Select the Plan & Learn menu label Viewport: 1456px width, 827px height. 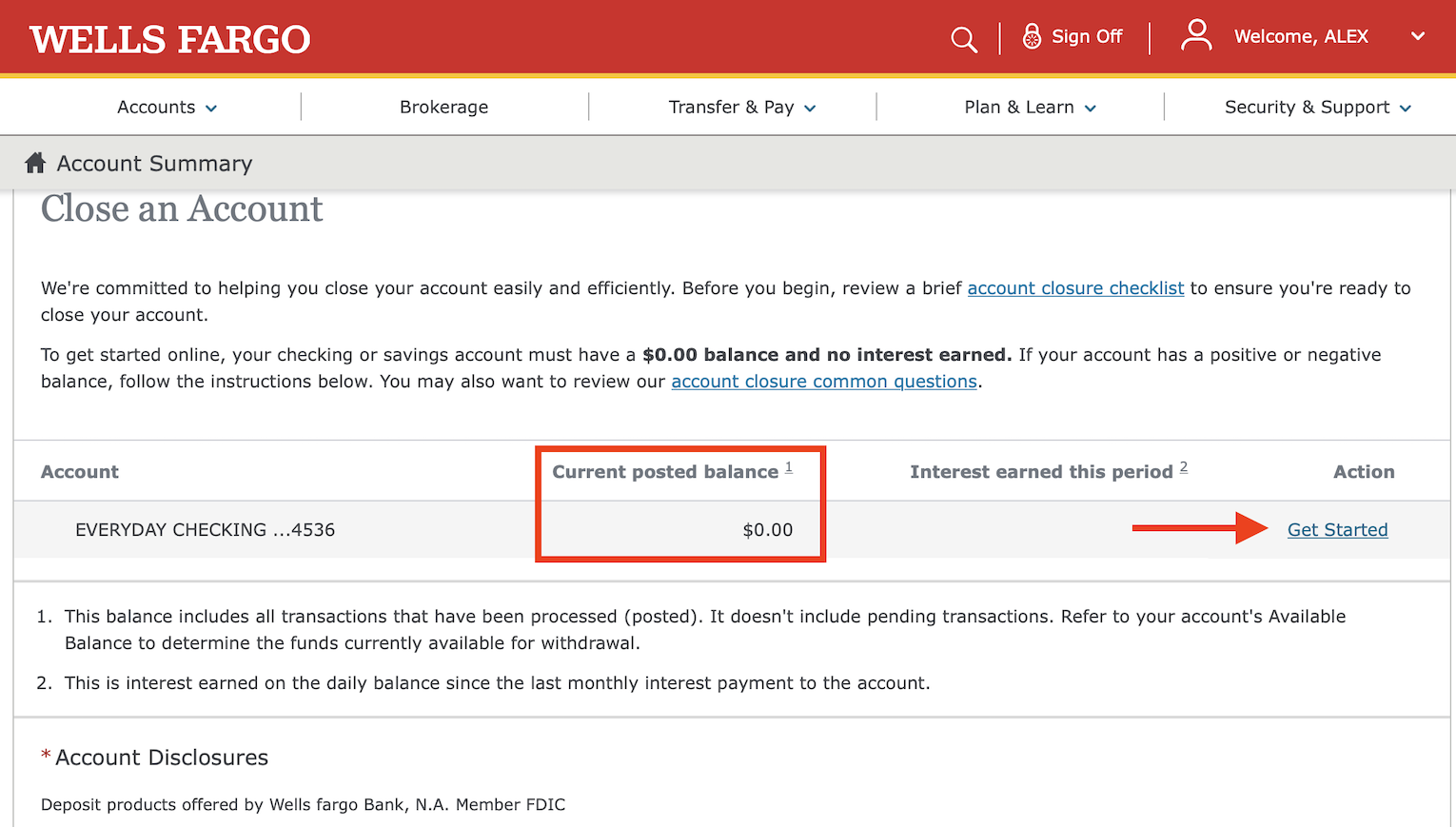click(1019, 108)
